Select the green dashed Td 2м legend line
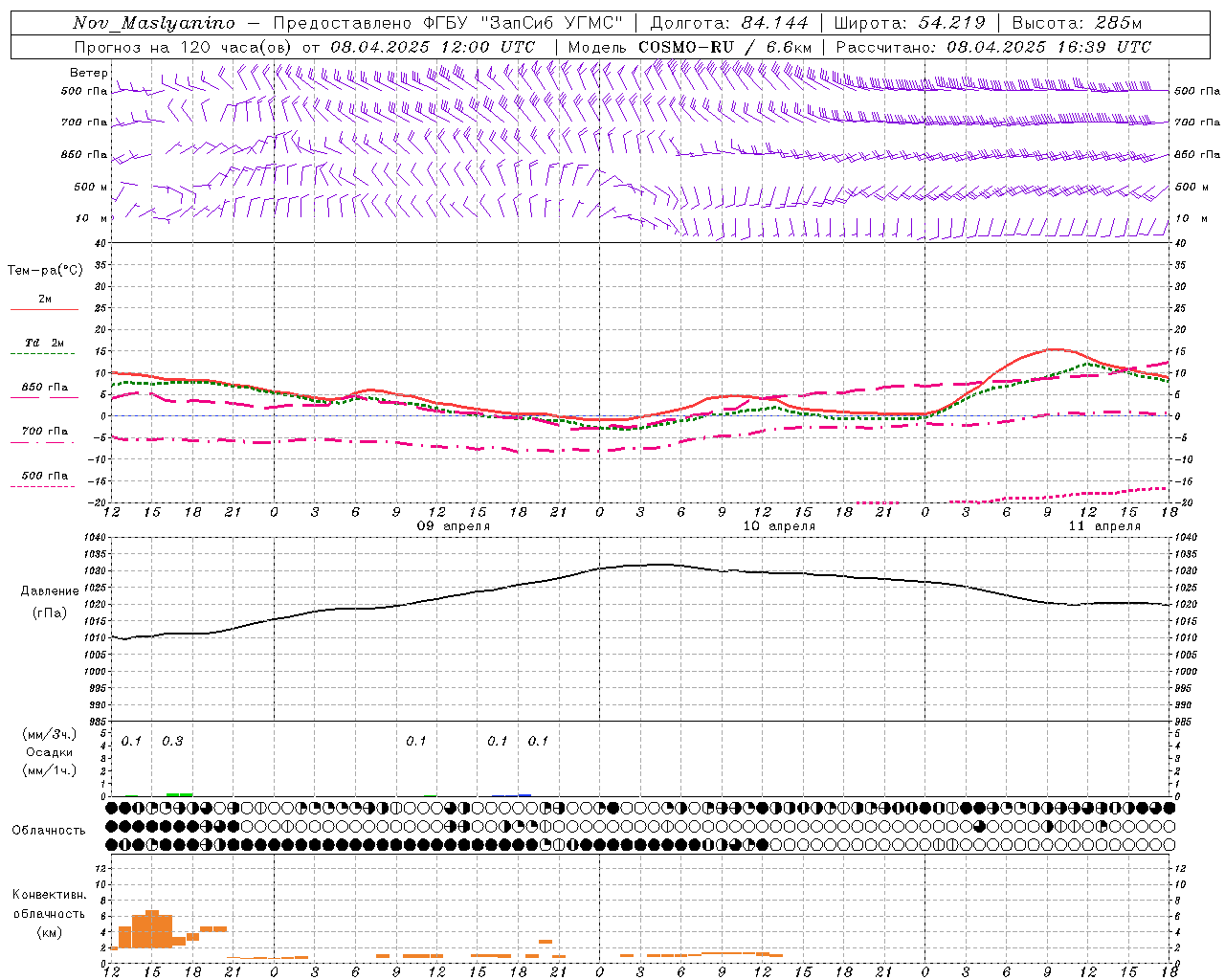Viewport: 1225px width, 980px height. (42, 354)
